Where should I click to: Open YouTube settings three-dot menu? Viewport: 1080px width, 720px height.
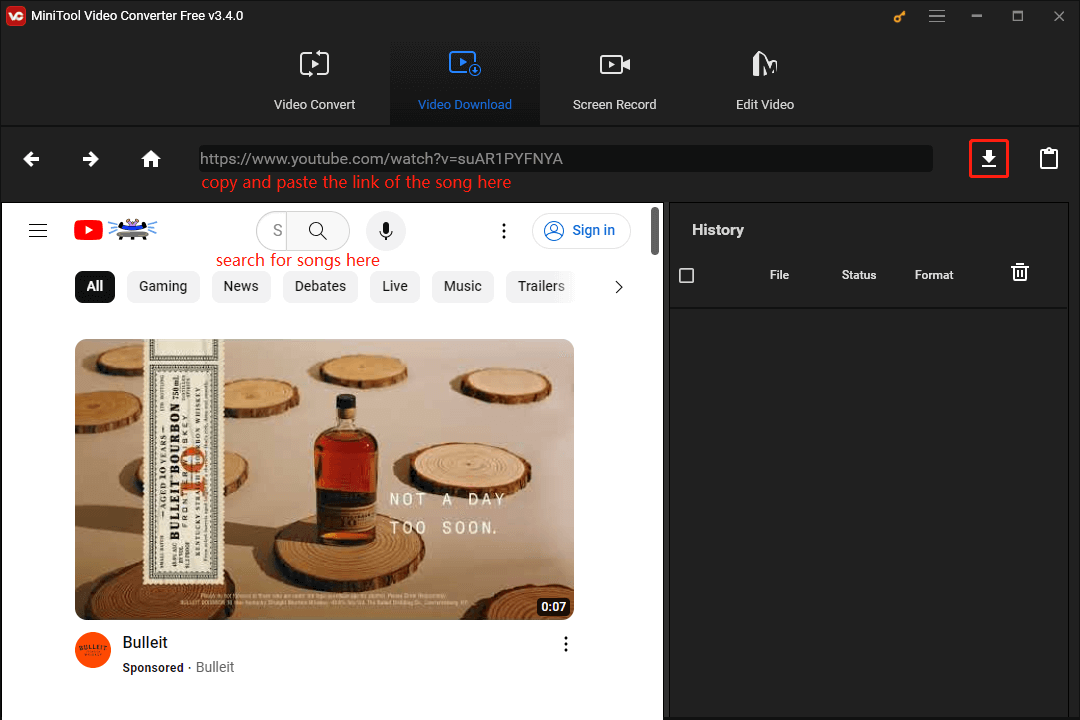point(503,231)
